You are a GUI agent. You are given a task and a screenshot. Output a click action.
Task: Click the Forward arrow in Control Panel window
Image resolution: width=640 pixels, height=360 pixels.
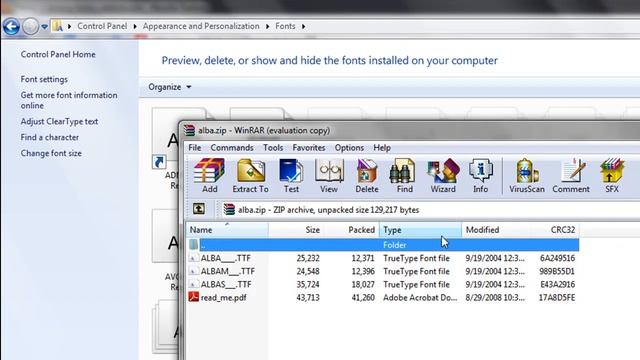point(30,27)
